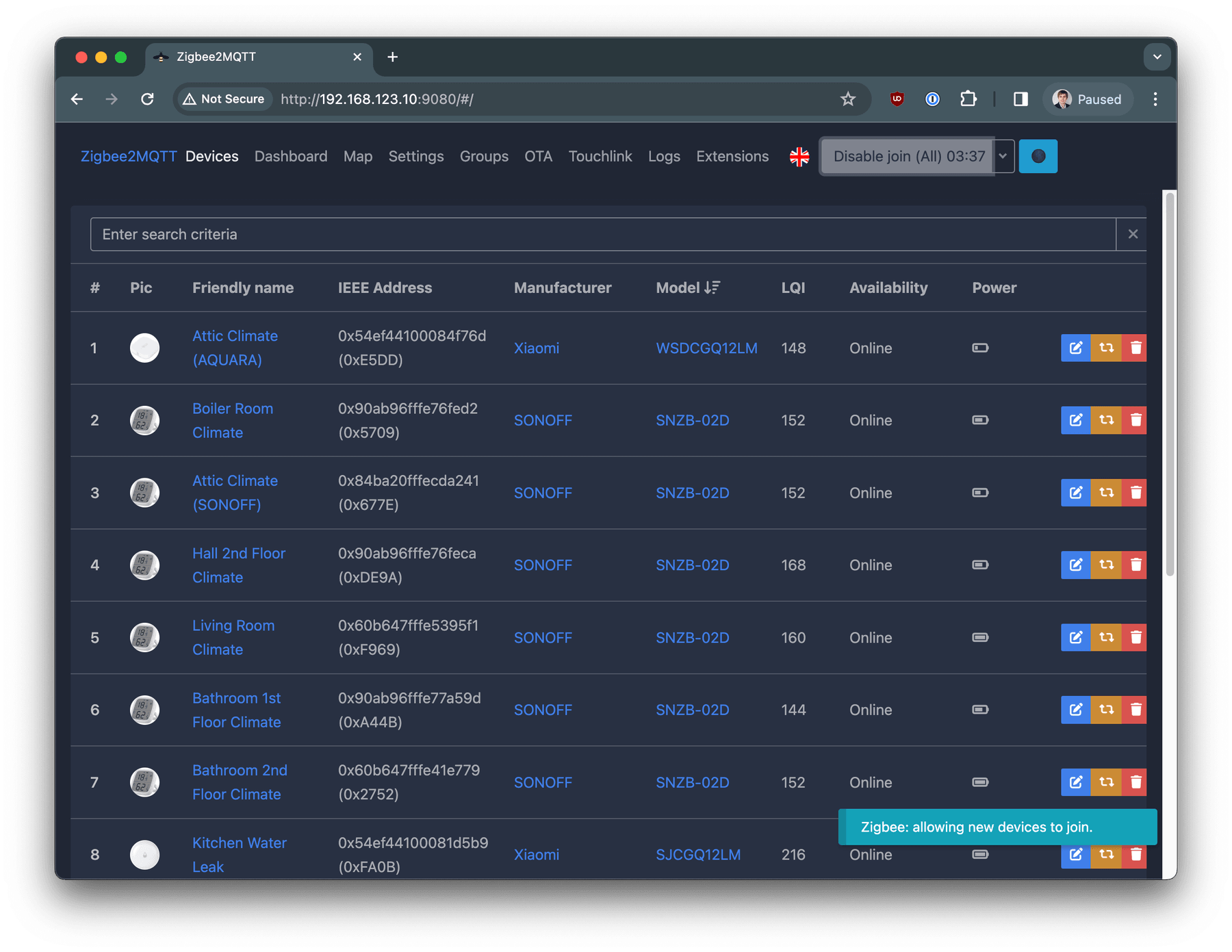The height and width of the screenshot is (952, 1232).
Task: Edit the Attic Climate (AQUARA) device
Action: coord(1075,348)
